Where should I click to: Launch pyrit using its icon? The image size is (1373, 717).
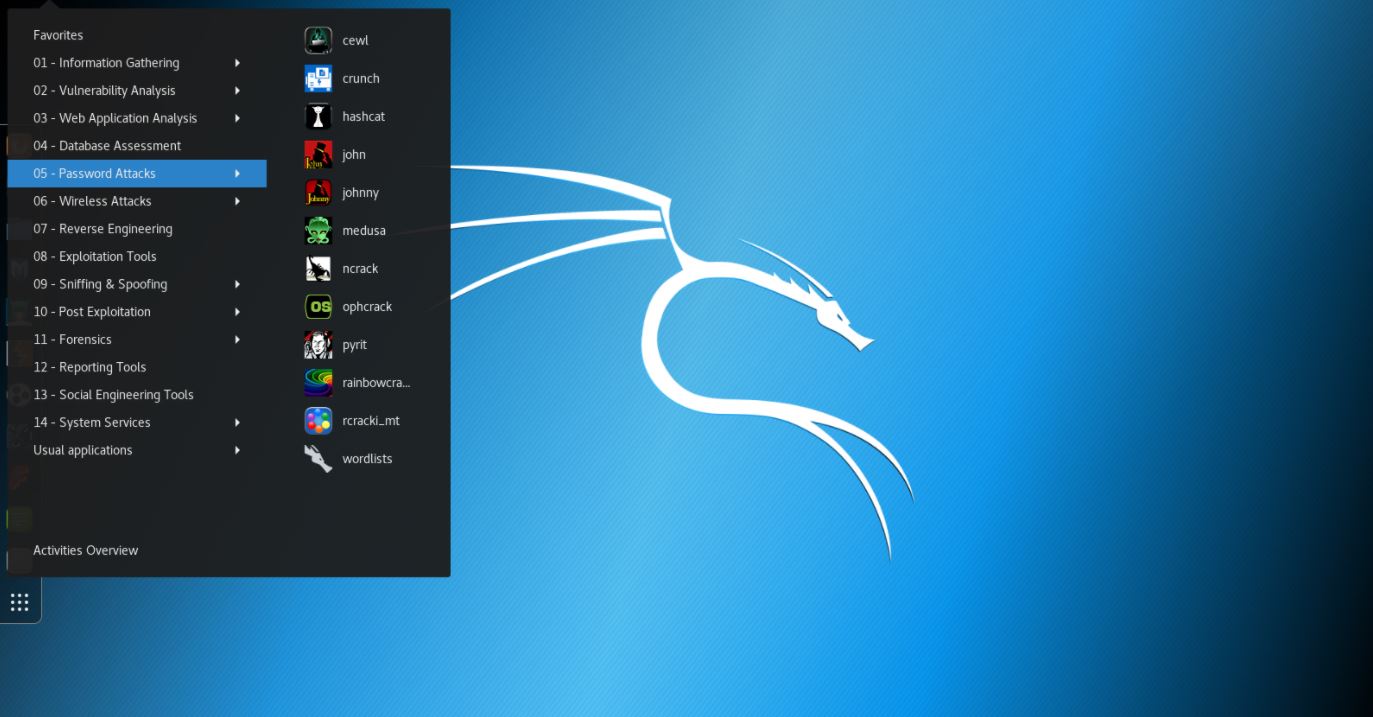point(318,345)
